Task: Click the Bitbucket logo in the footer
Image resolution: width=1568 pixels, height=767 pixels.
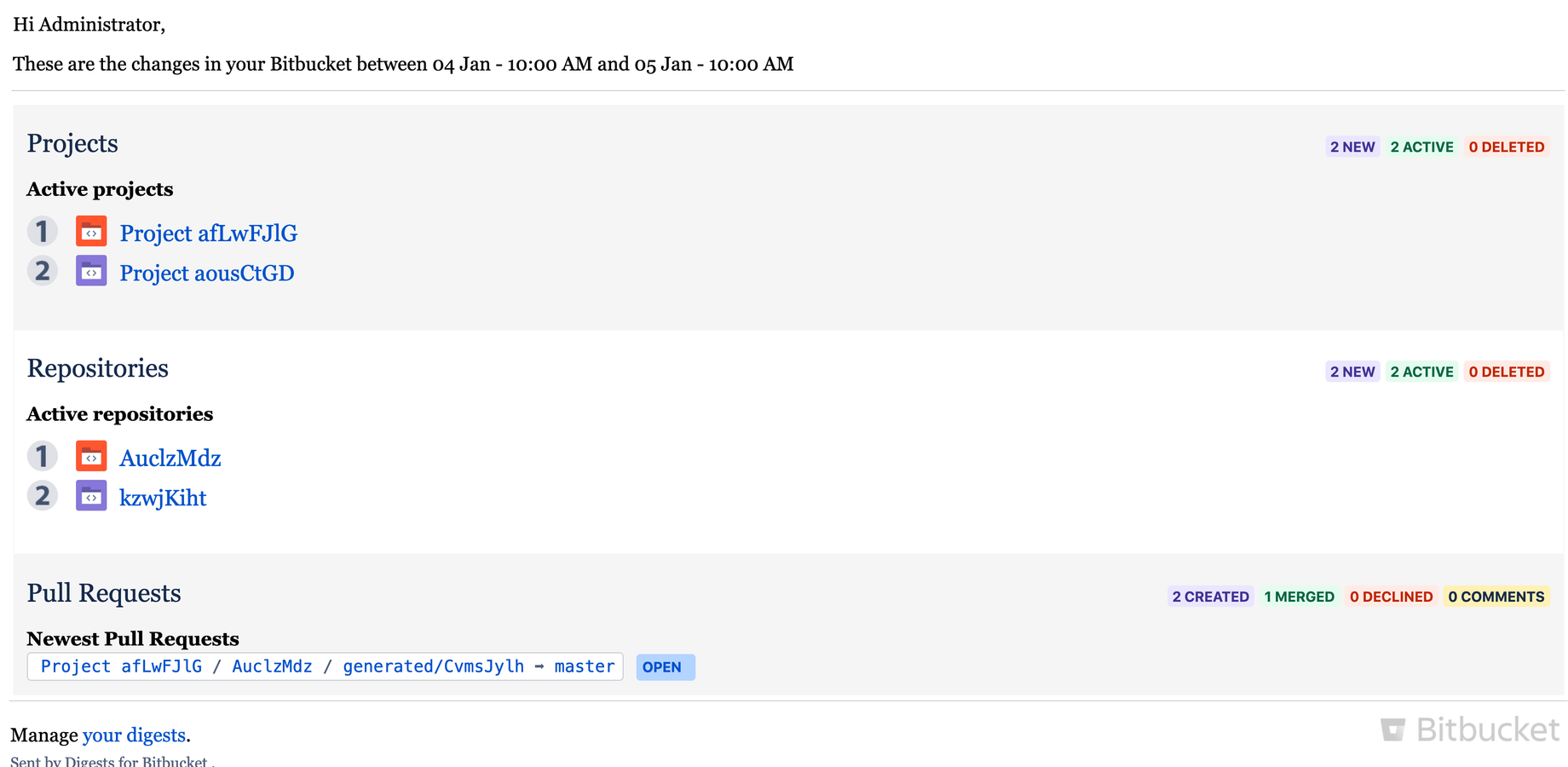Action: 1470,730
